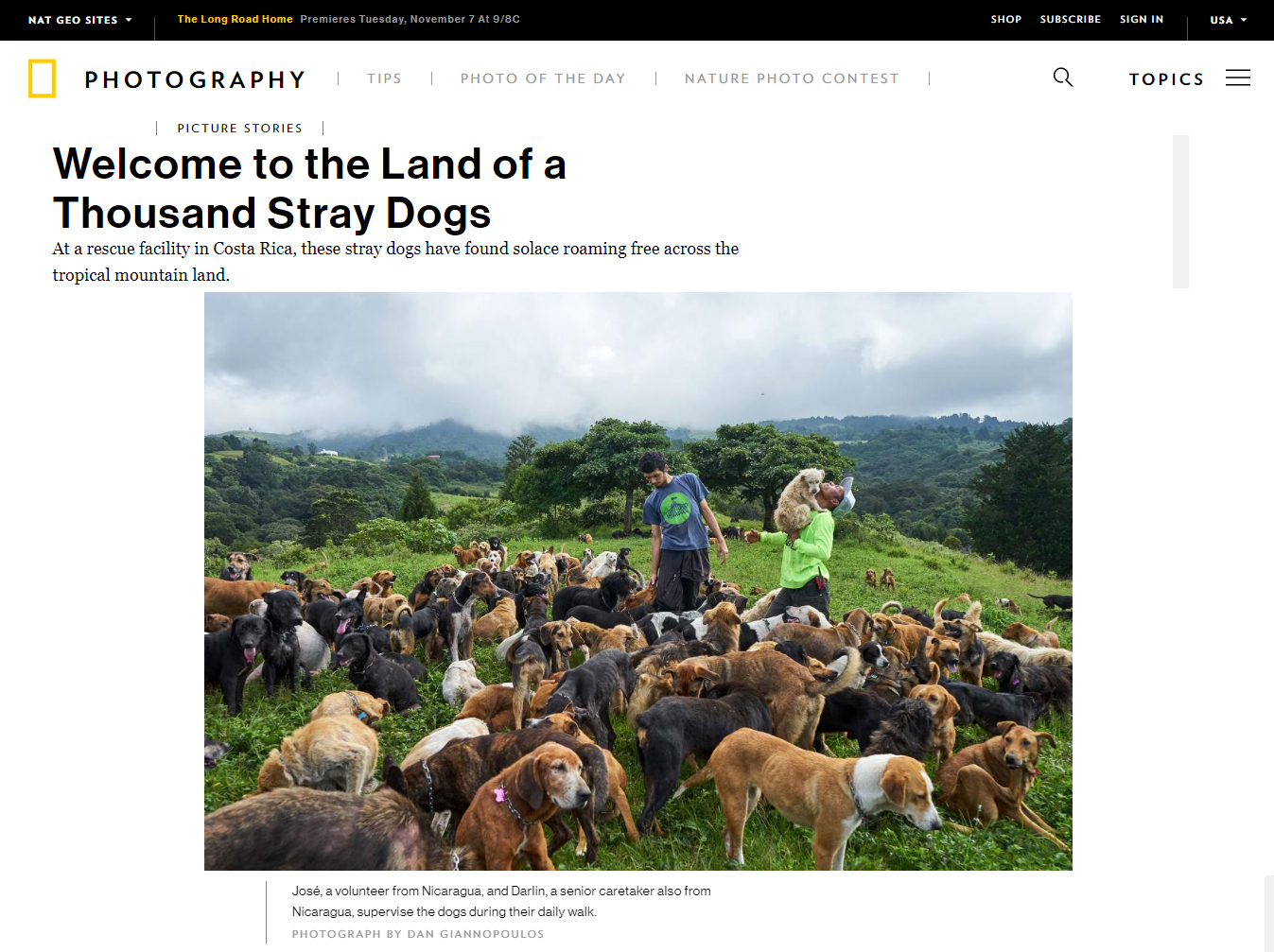1274x952 pixels.
Task: Click photographer credit Dan Giannopoulos
Action: tap(418, 934)
